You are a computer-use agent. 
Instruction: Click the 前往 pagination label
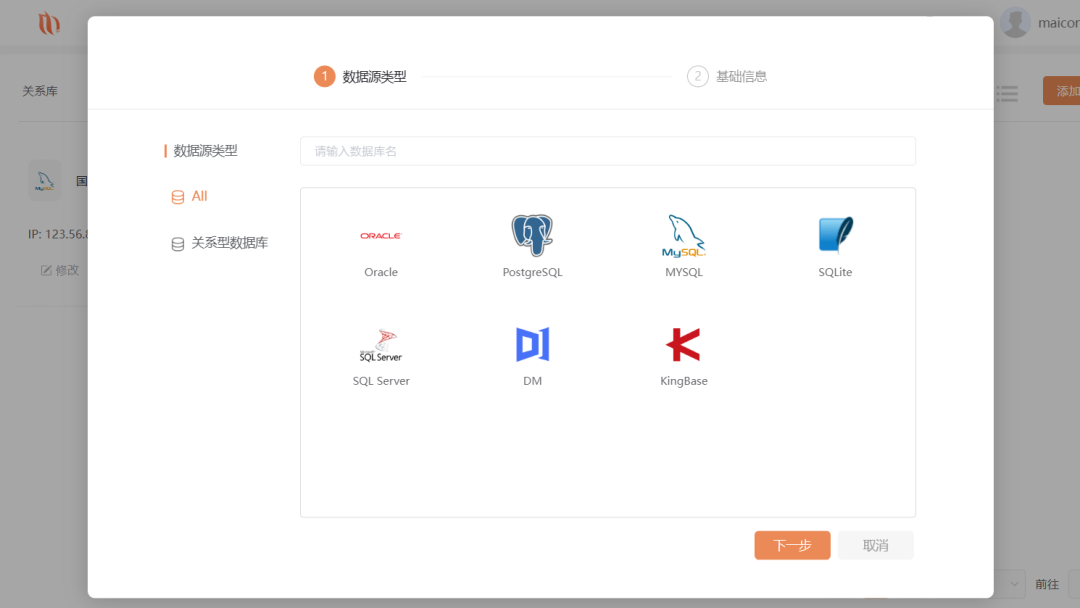click(1047, 584)
